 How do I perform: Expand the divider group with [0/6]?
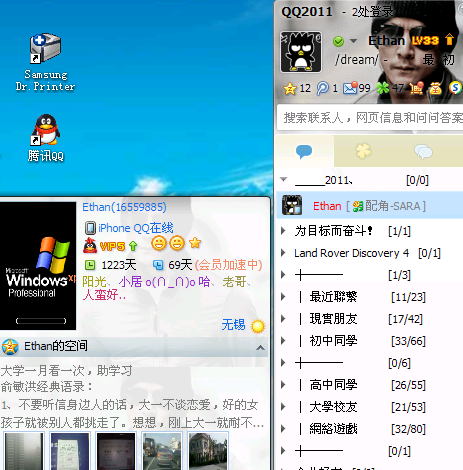click(x=283, y=363)
